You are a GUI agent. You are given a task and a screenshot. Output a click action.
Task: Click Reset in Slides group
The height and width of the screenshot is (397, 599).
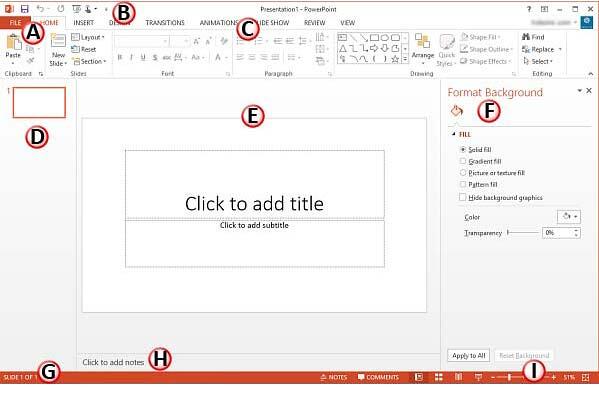[84, 49]
